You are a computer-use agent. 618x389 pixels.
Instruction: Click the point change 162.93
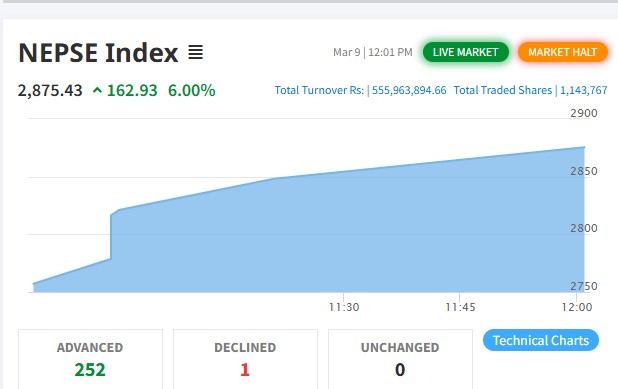(x=132, y=90)
